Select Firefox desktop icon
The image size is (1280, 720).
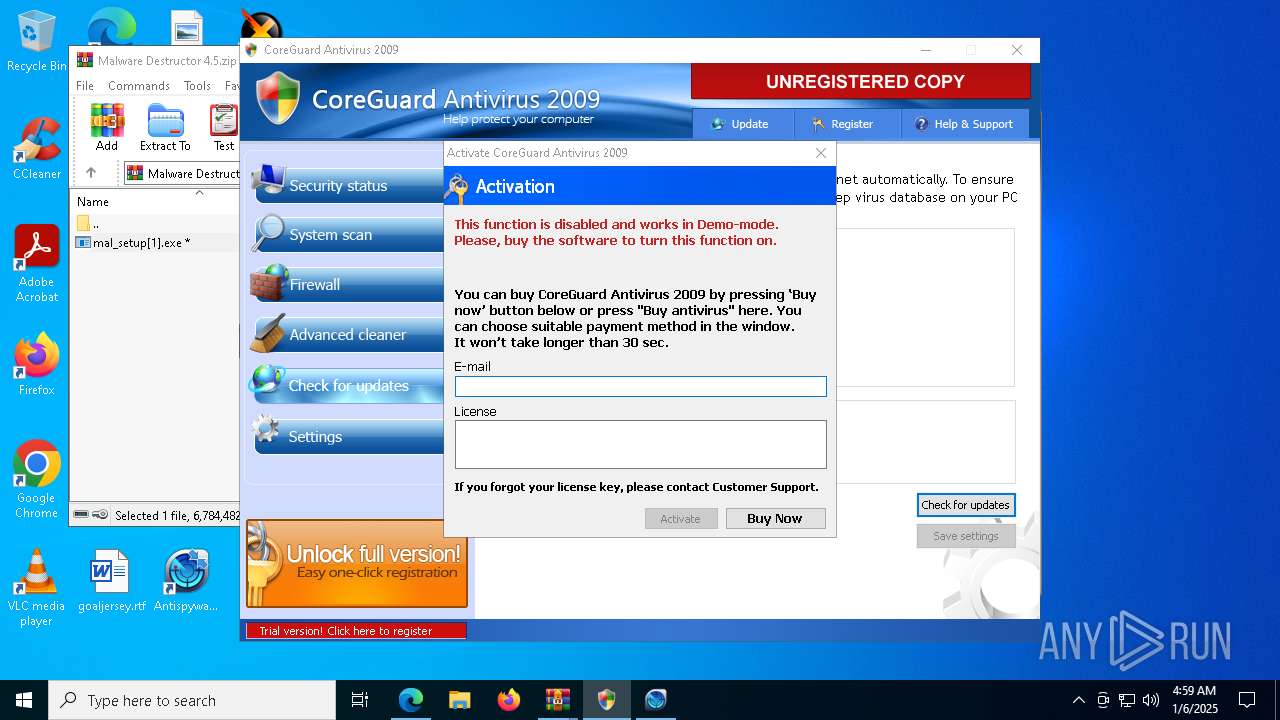[37, 364]
